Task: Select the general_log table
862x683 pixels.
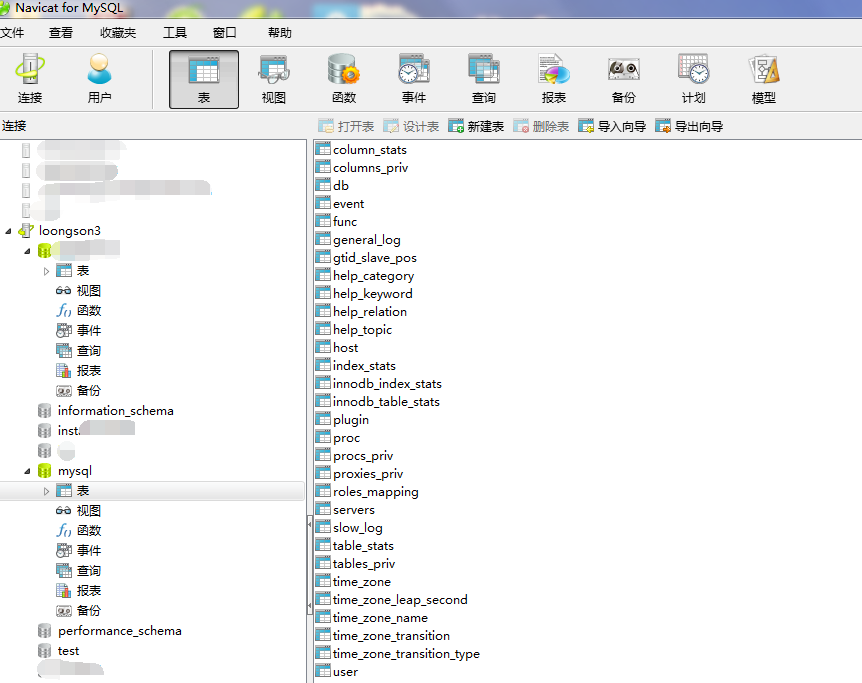Action: 367,240
